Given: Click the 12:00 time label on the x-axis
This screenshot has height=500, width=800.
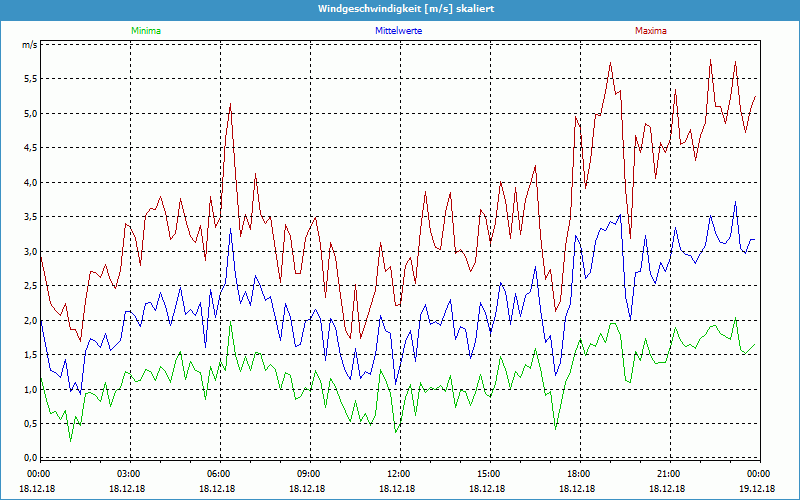Looking at the screenshot, I should point(398,474).
